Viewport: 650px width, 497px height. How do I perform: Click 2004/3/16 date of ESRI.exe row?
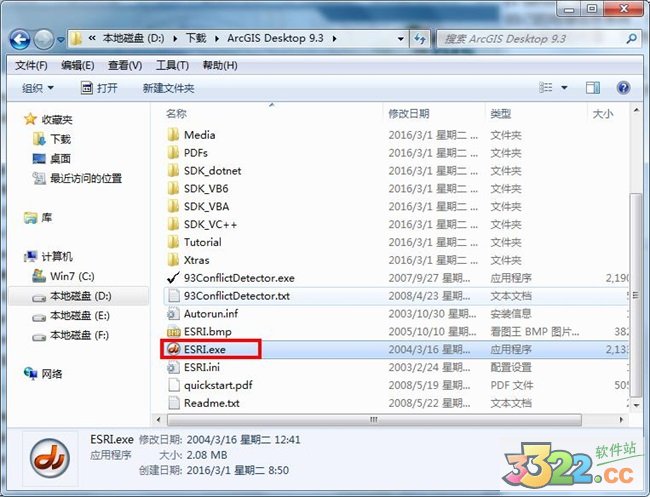pos(429,349)
